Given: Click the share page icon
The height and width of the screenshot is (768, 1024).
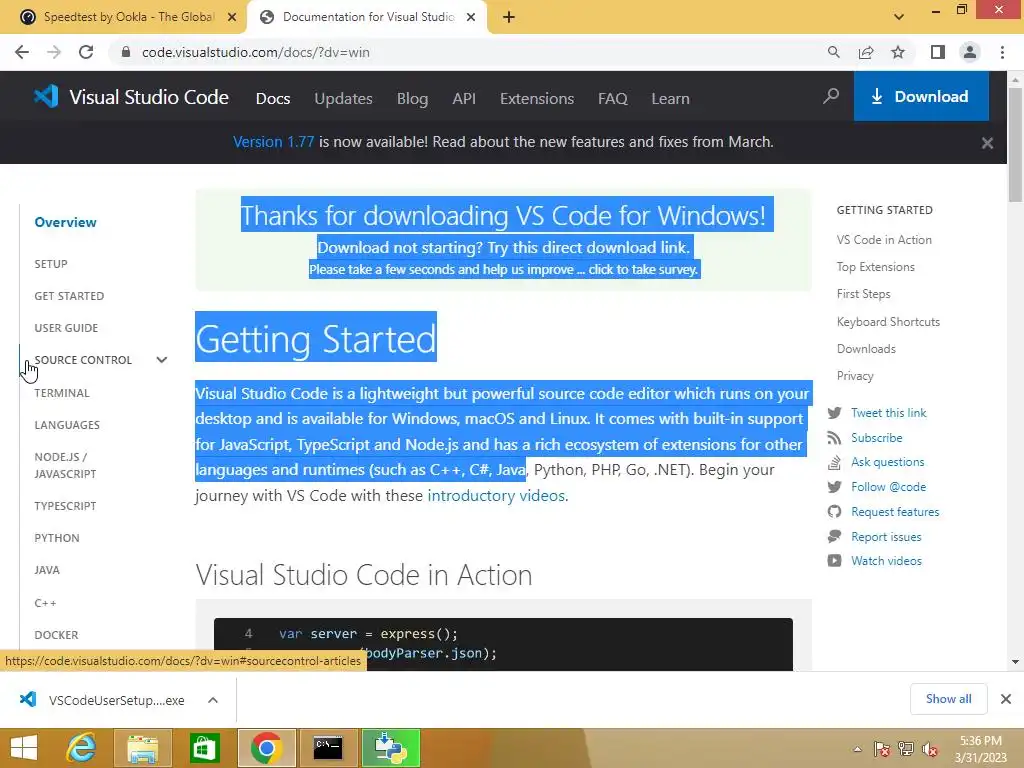Looking at the screenshot, I should pos(866,52).
